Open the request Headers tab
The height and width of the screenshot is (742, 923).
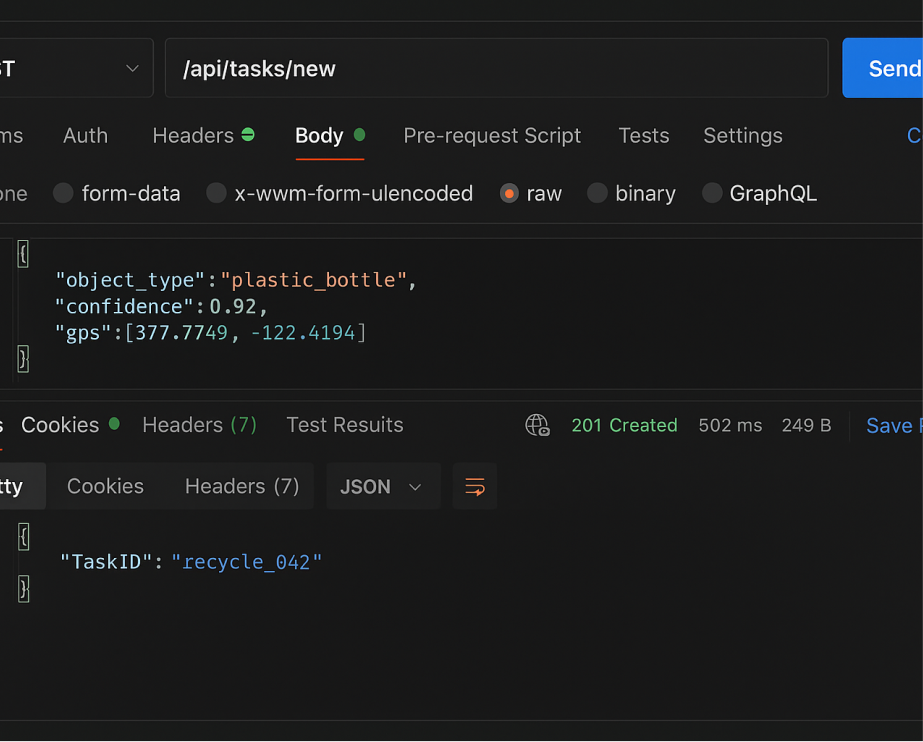pos(193,136)
